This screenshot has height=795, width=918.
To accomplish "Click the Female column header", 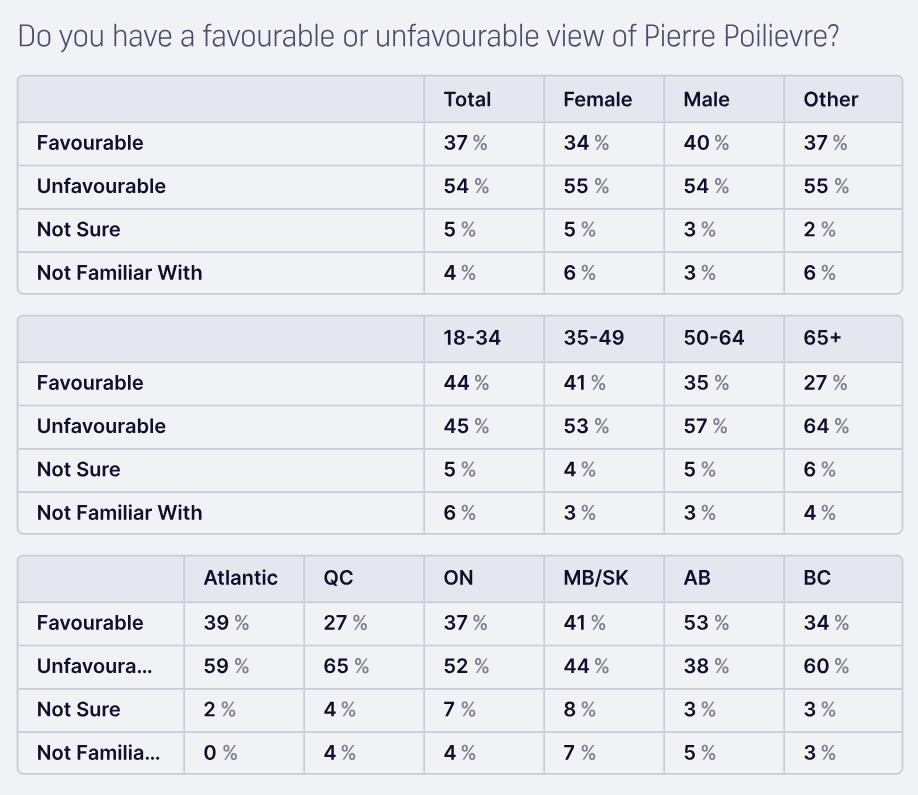I will [x=597, y=99].
